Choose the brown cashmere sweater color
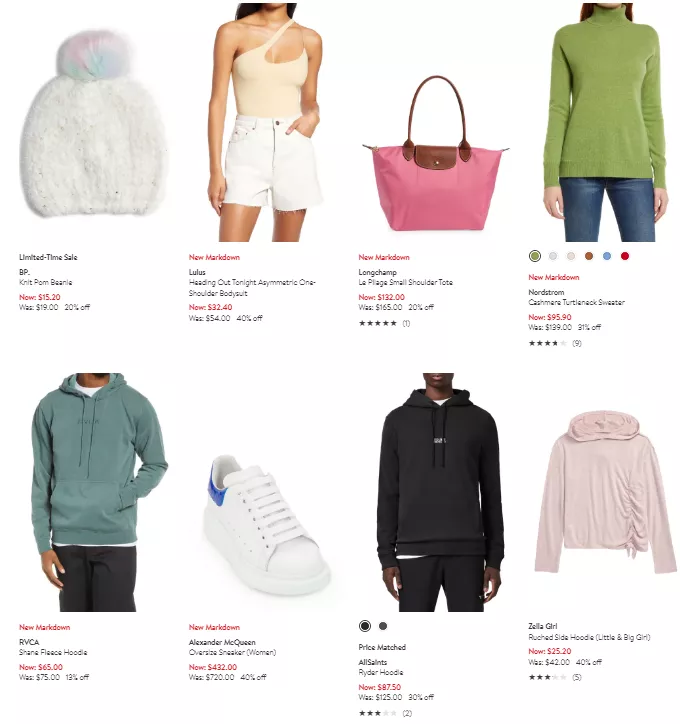This screenshot has height=724, width=680. pyautogui.click(x=589, y=256)
